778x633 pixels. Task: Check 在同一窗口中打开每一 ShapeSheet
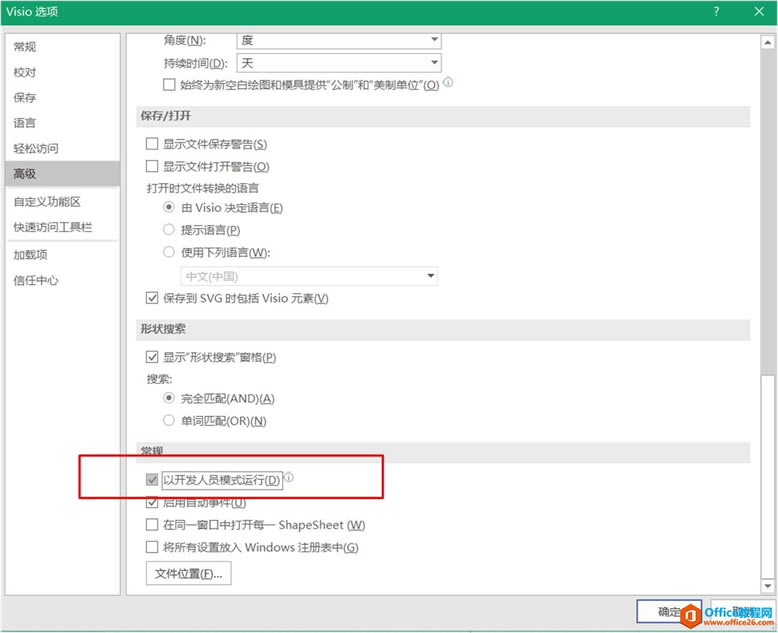click(x=152, y=525)
